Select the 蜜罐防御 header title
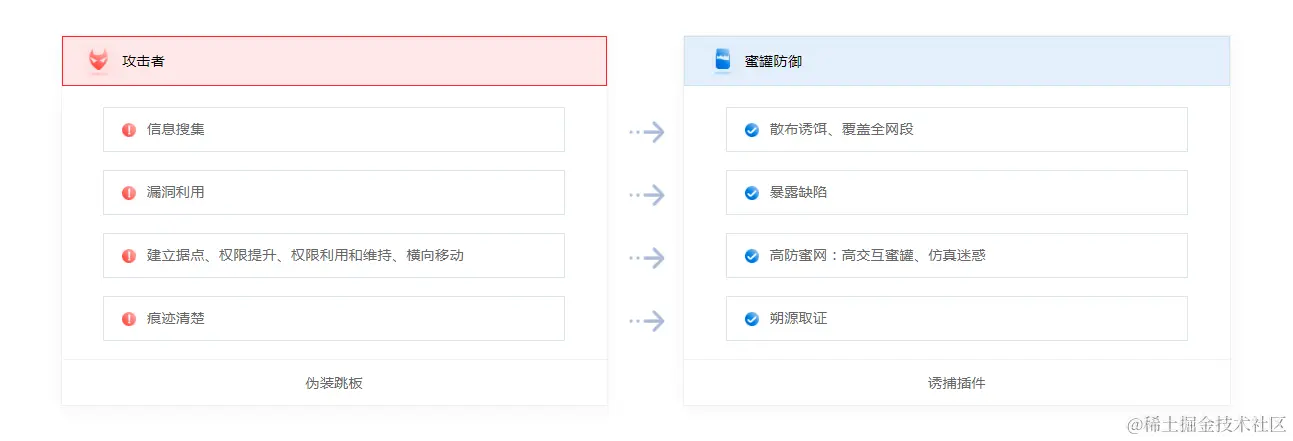 (773, 61)
